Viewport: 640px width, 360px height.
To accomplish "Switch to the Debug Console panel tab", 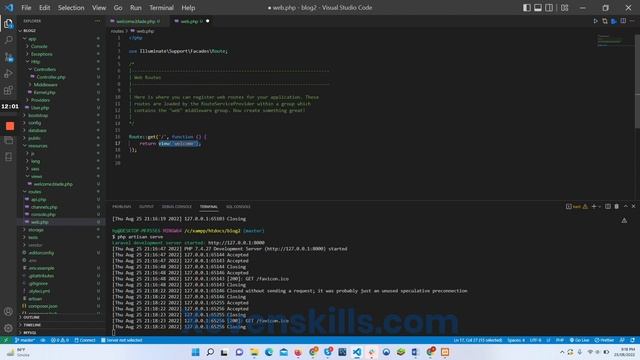I will point(177,207).
